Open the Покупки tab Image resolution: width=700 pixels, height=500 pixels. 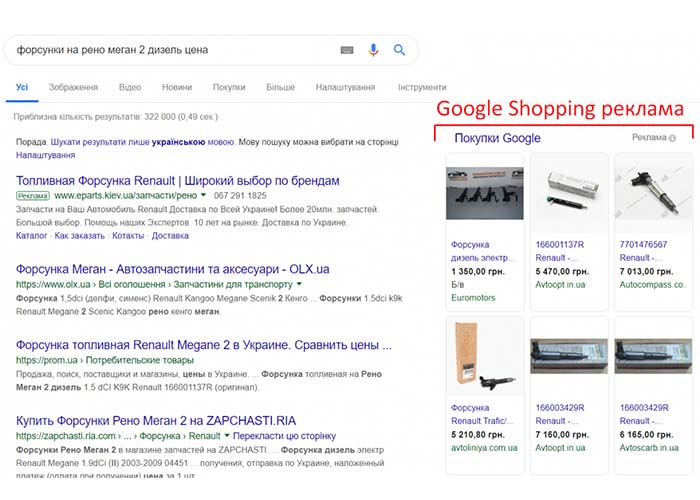click(229, 87)
